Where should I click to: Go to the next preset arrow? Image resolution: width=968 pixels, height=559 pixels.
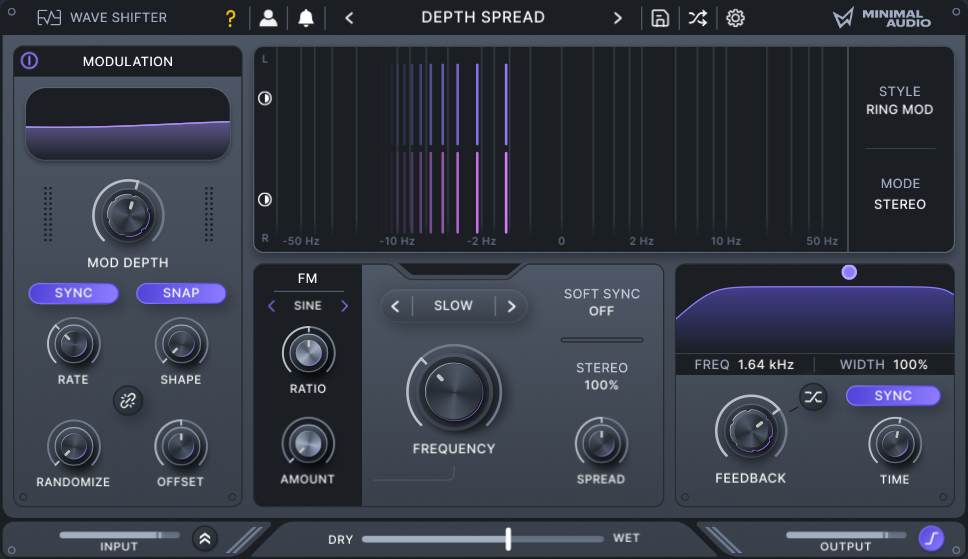tap(618, 18)
